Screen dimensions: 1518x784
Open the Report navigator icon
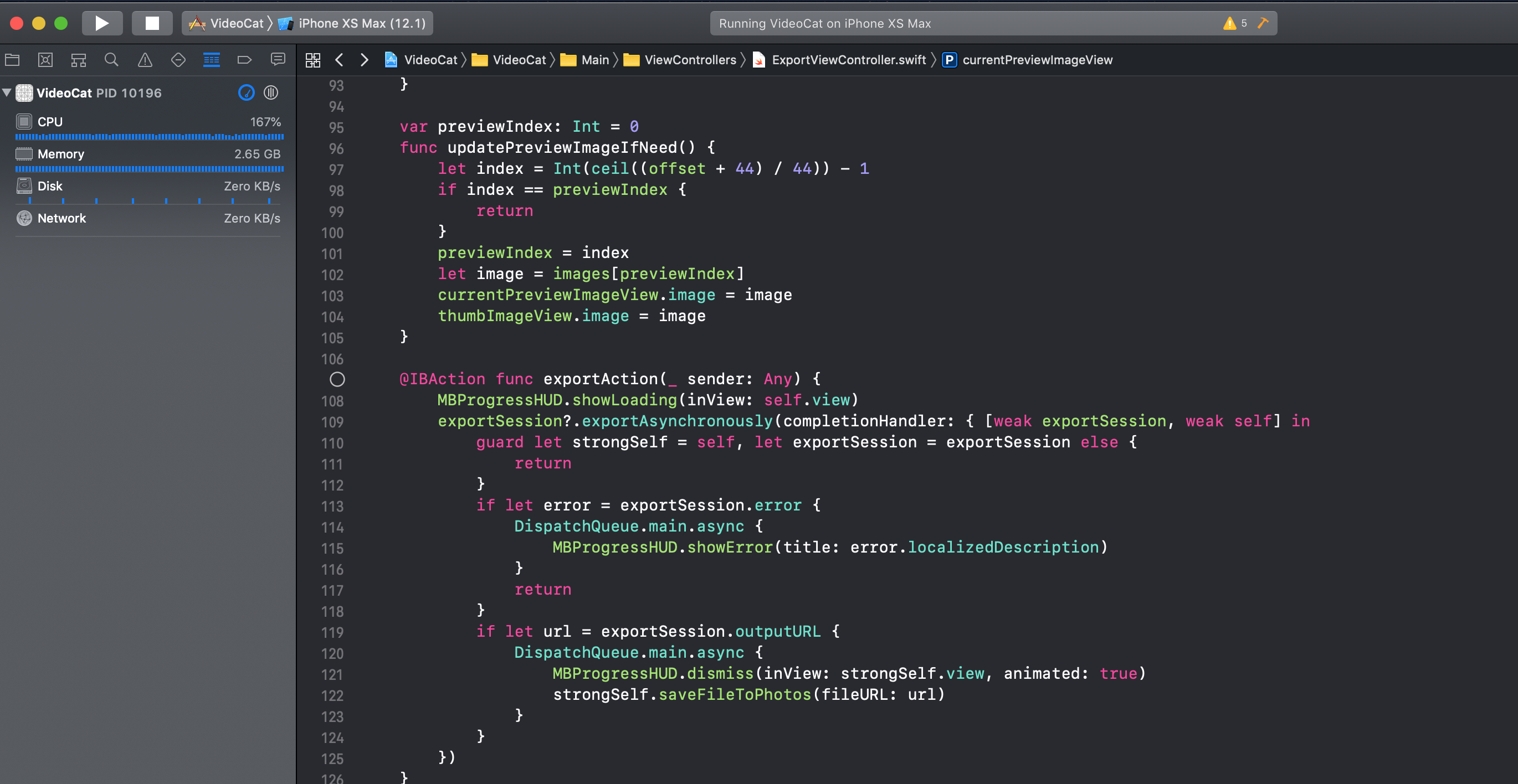pyautogui.click(x=278, y=59)
